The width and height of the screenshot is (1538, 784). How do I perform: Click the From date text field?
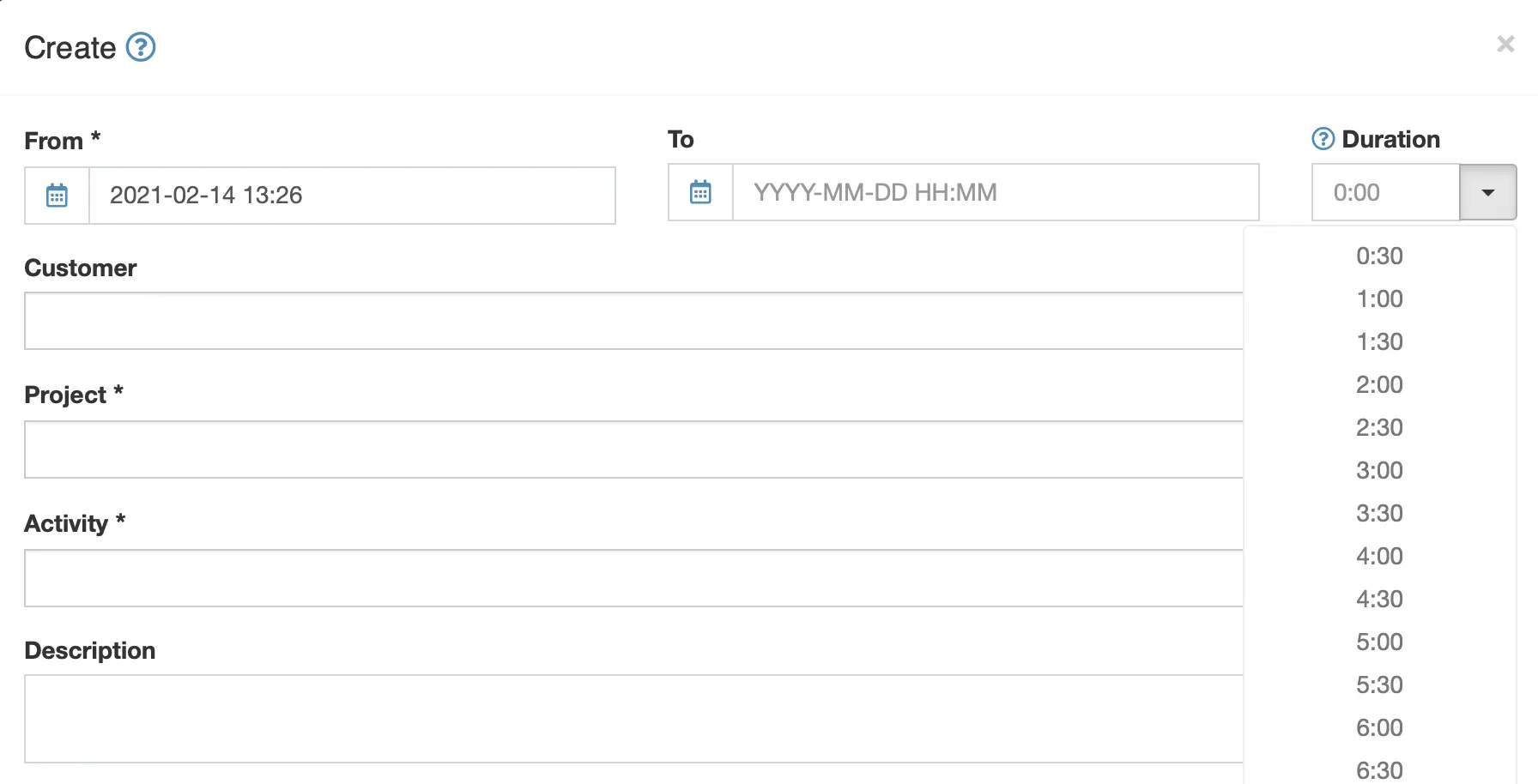click(352, 196)
